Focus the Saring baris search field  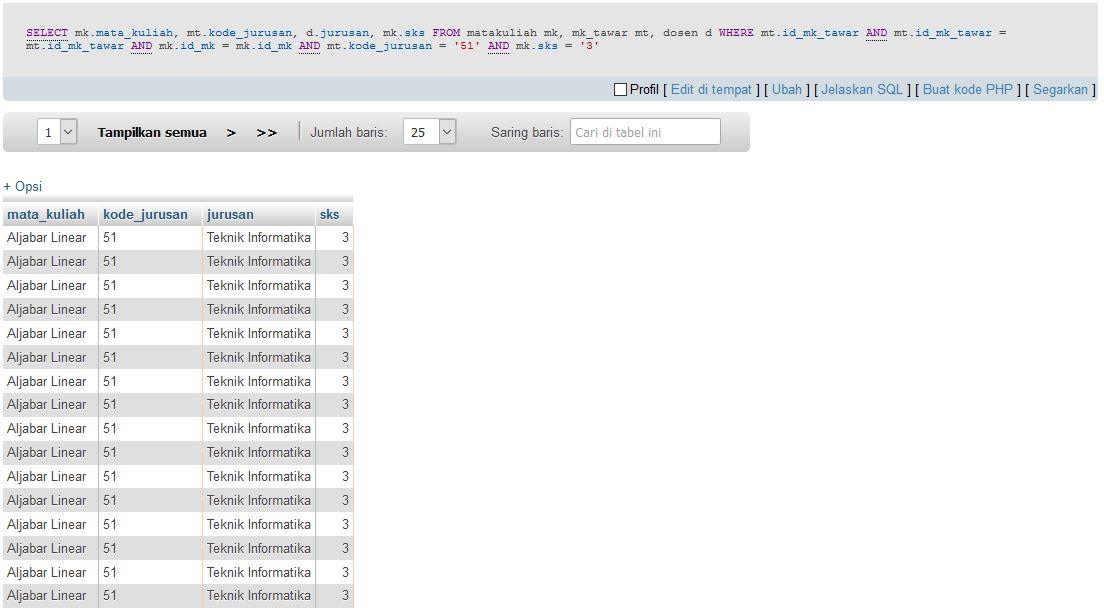point(645,132)
